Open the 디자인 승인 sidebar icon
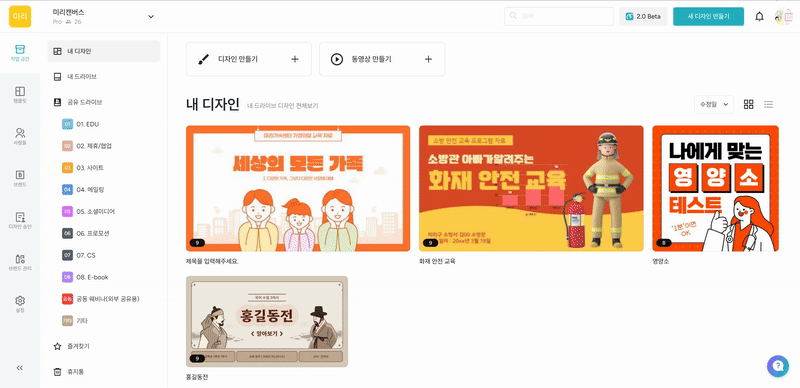 [x=20, y=221]
